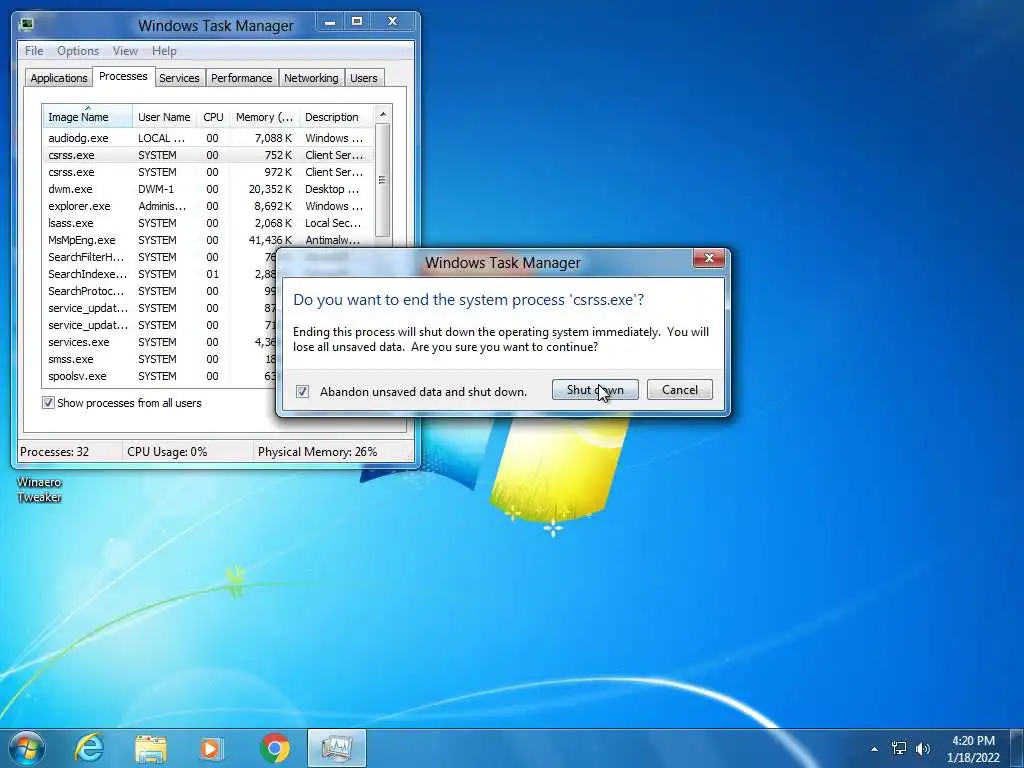Sort by Image Name column header

pos(88,117)
